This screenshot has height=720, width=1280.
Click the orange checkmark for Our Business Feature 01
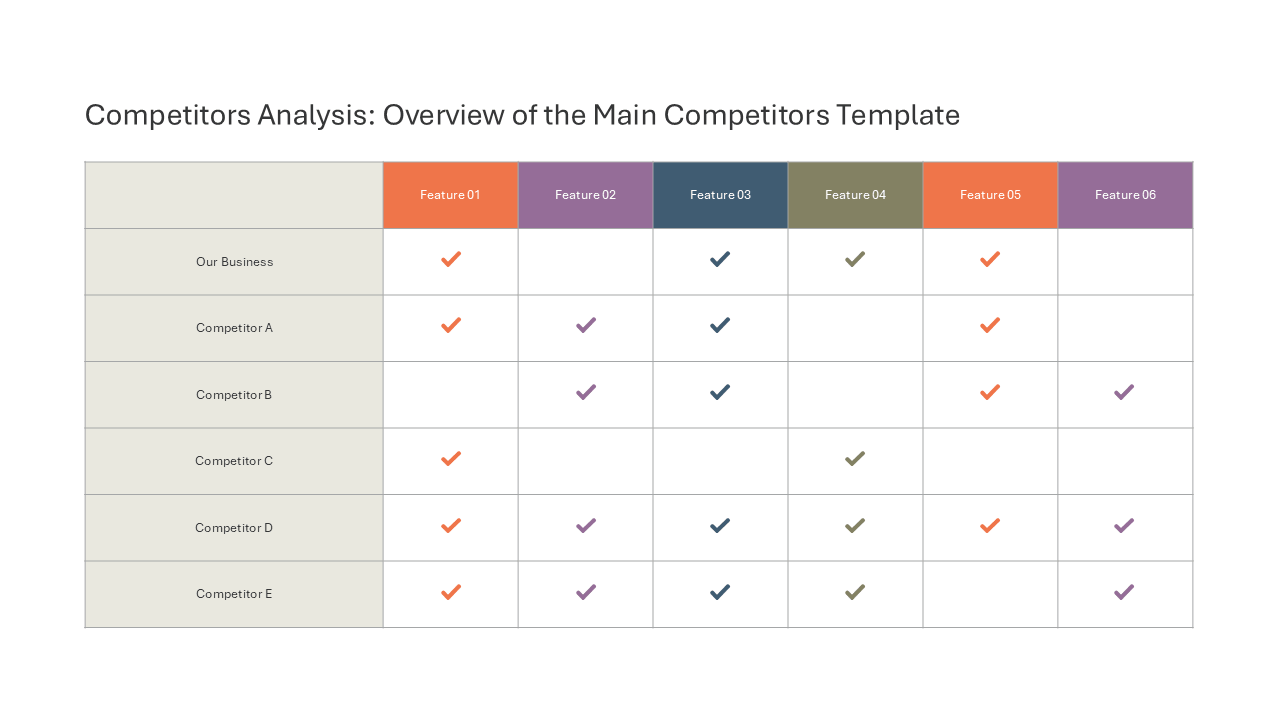451,259
